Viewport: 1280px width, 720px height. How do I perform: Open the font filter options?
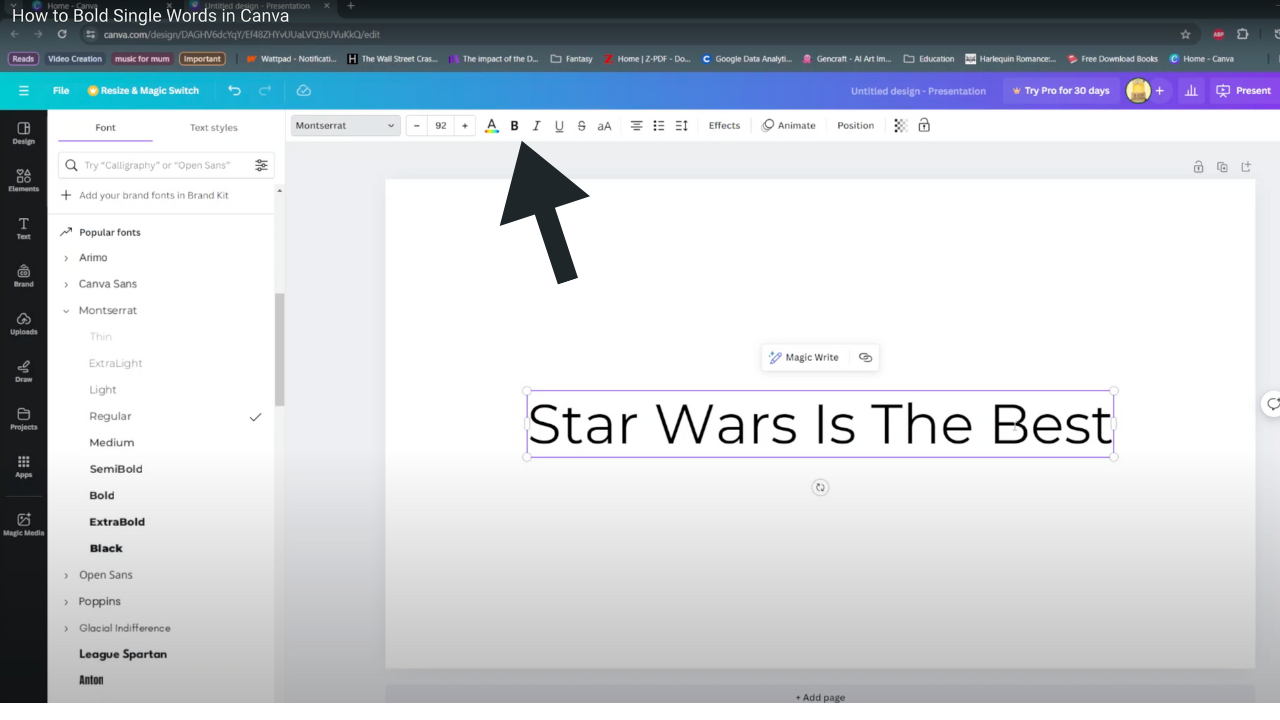tap(261, 165)
